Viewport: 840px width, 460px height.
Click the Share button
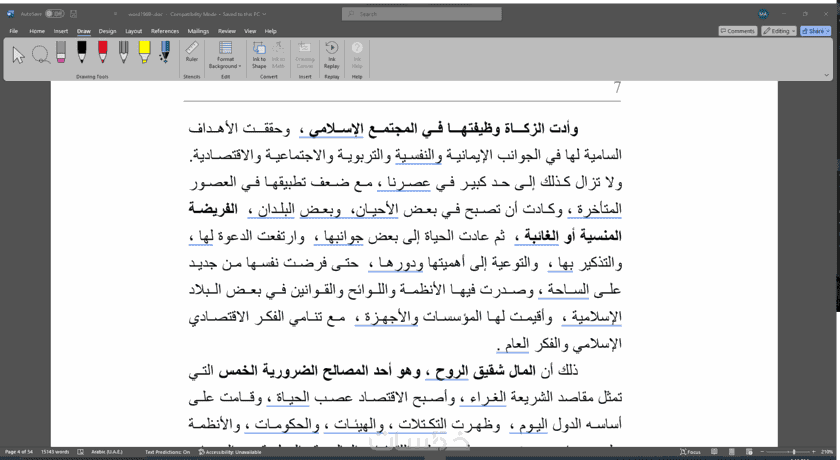815,31
